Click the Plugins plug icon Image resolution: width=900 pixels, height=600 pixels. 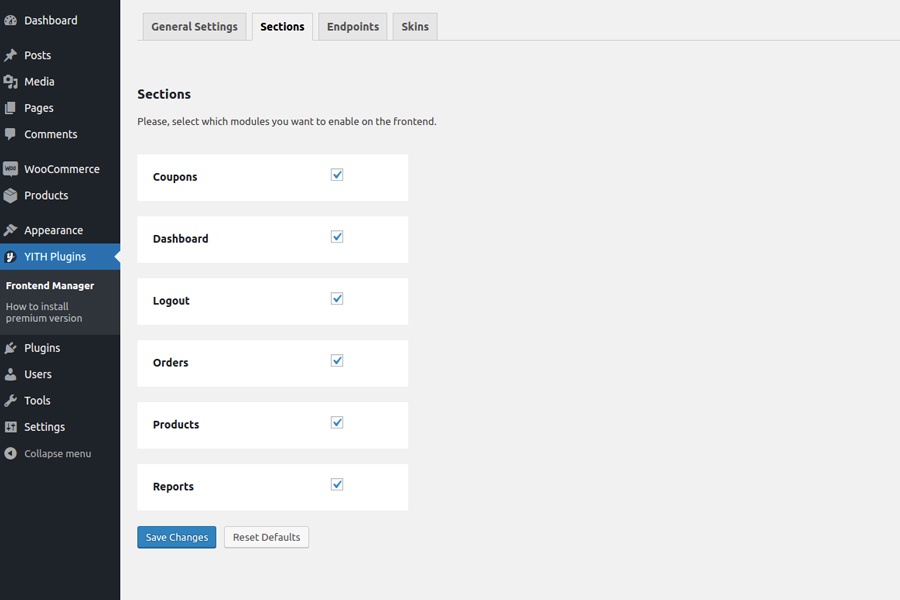tap(11, 348)
